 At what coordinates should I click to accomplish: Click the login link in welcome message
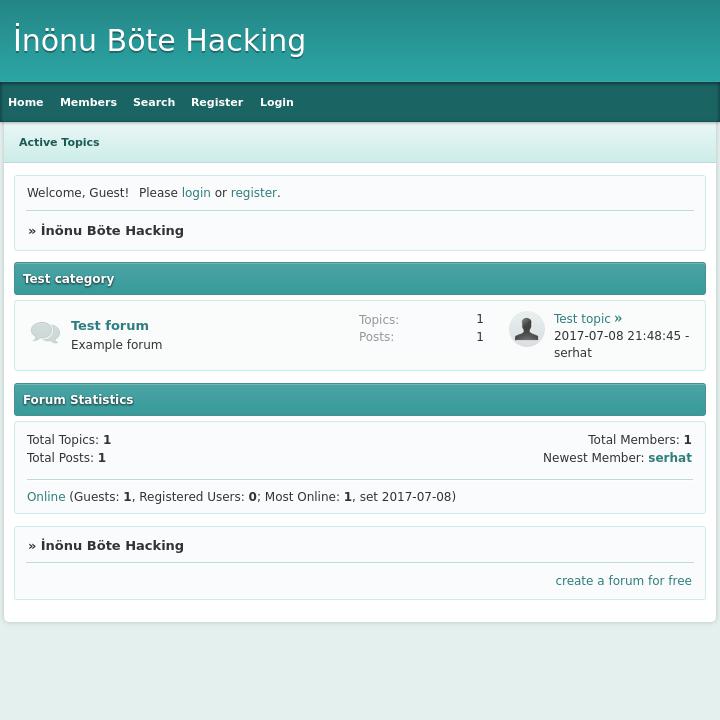click(196, 193)
